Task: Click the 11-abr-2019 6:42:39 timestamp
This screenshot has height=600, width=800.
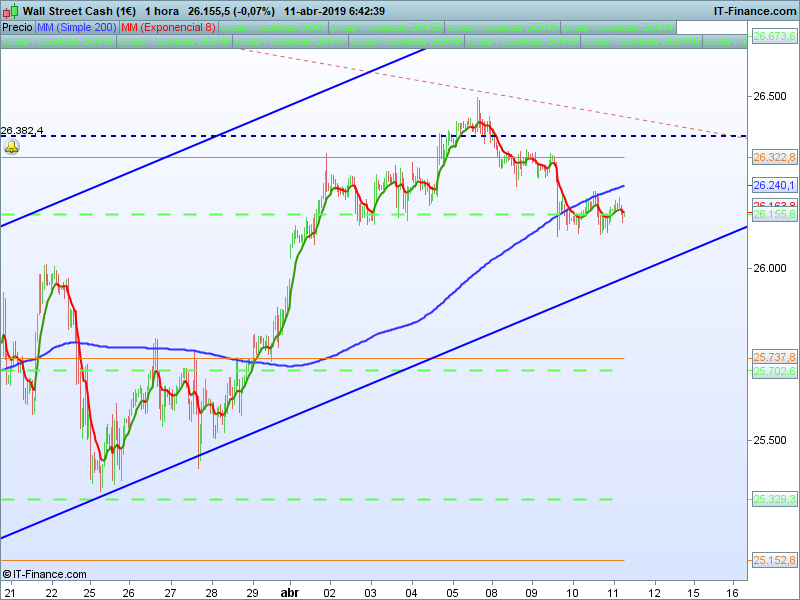Action: pyautogui.click(x=334, y=11)
